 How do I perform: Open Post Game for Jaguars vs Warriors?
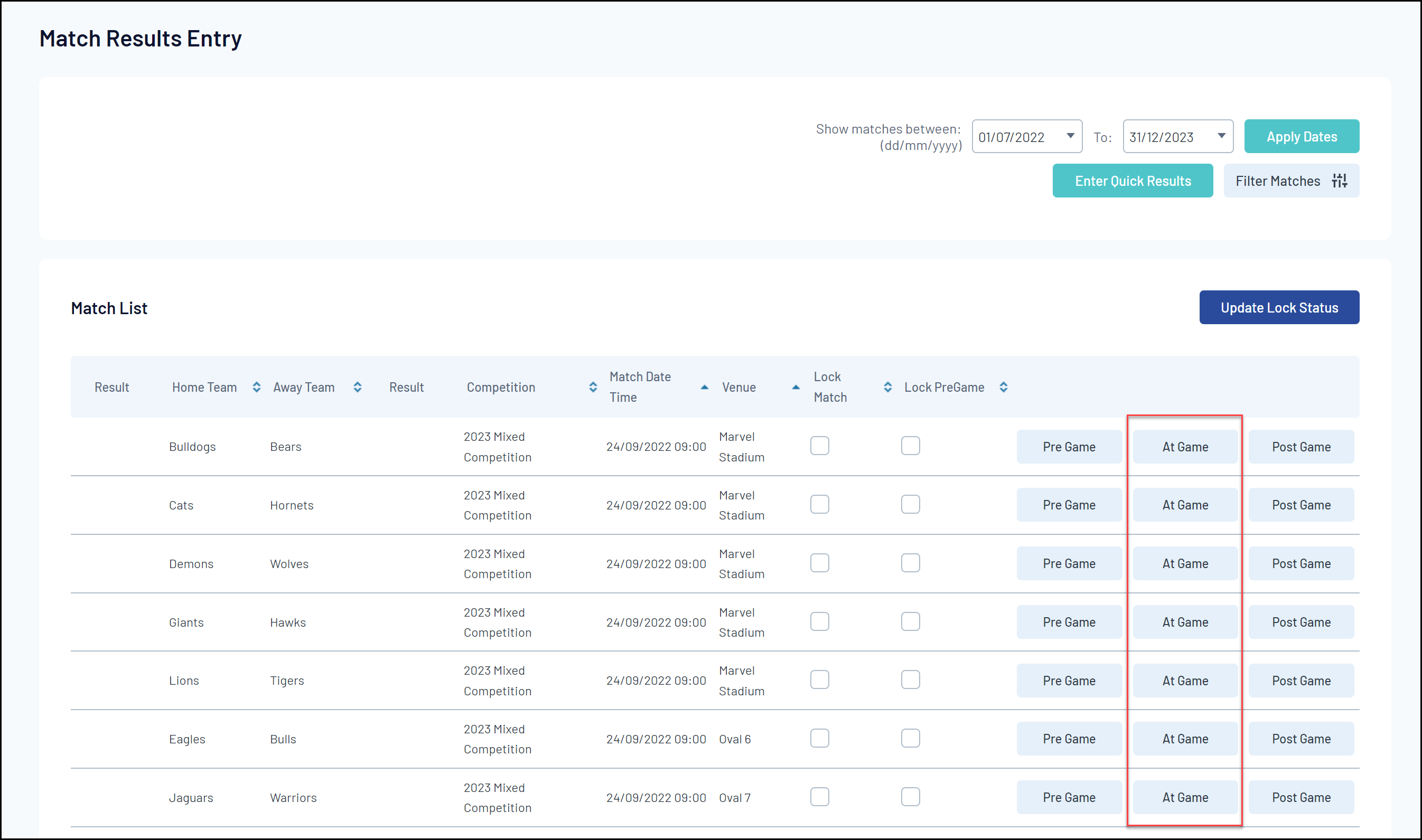click(1301, 797)
